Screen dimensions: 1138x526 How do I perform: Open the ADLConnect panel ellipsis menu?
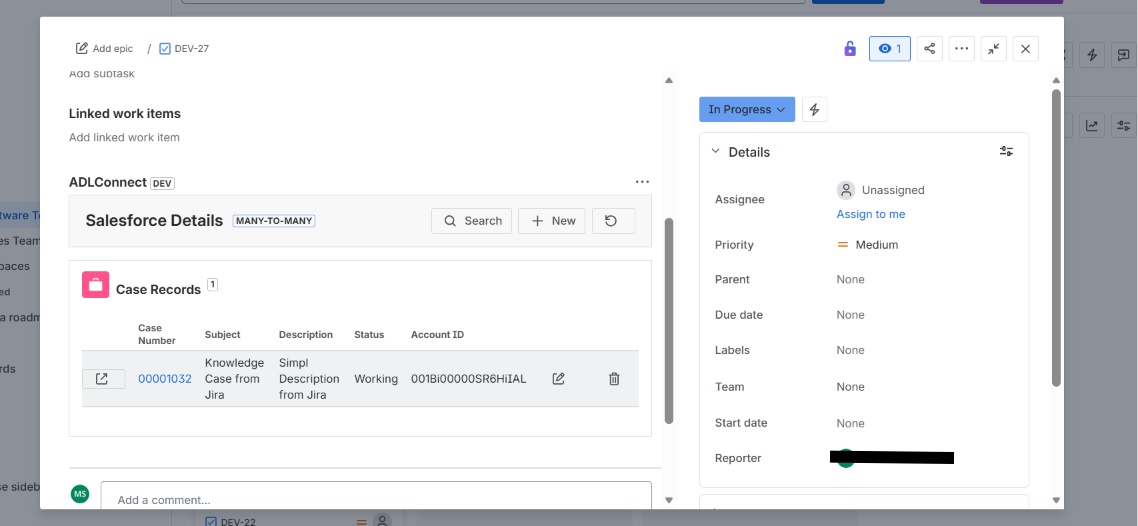point(642,182)
